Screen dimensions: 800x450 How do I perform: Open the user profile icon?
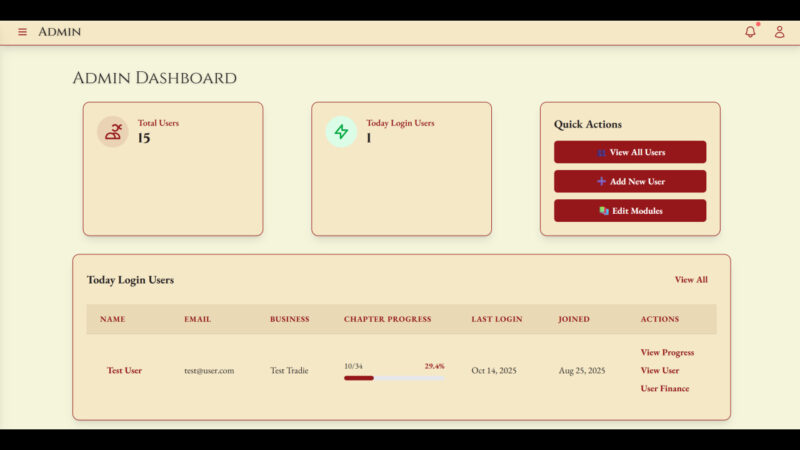(779, 32)
